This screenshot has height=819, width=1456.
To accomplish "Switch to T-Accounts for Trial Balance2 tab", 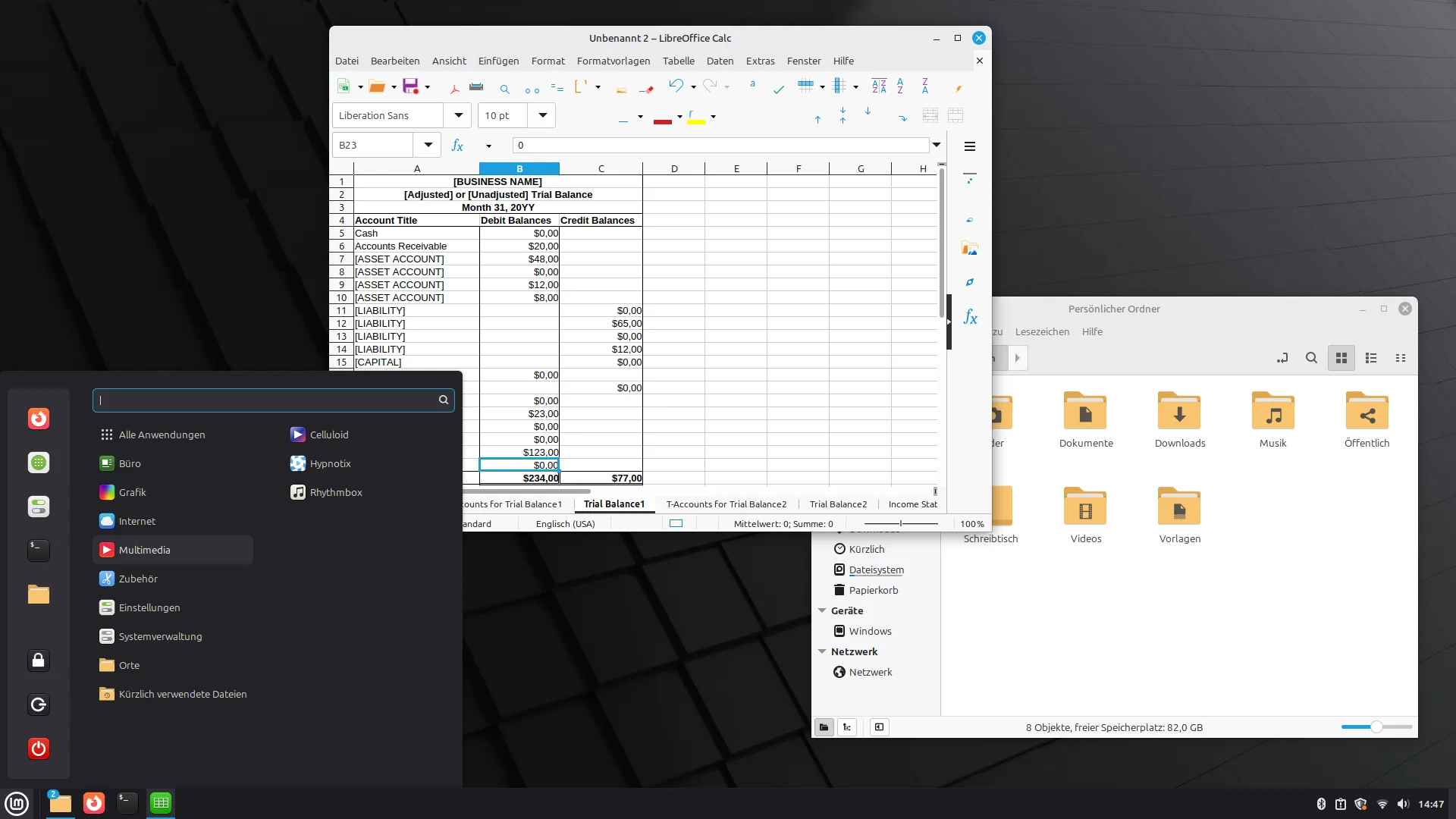I will pos(726,504).
